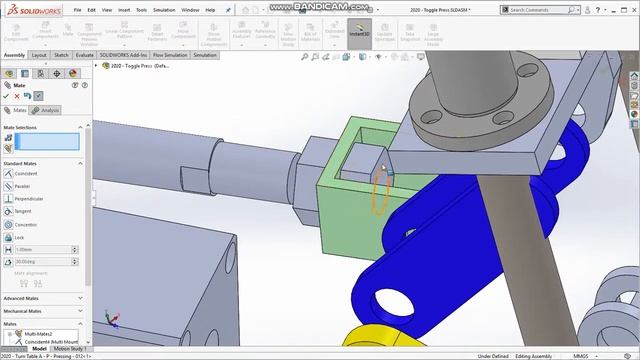
Task: Toggle the keep-visible pushpin in Mate panel
Action: point(38,96)
